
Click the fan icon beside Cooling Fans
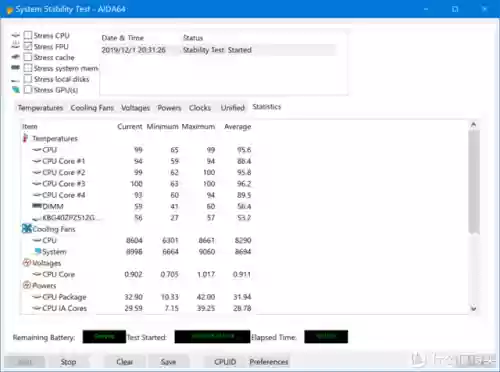(x=27, y=229)
